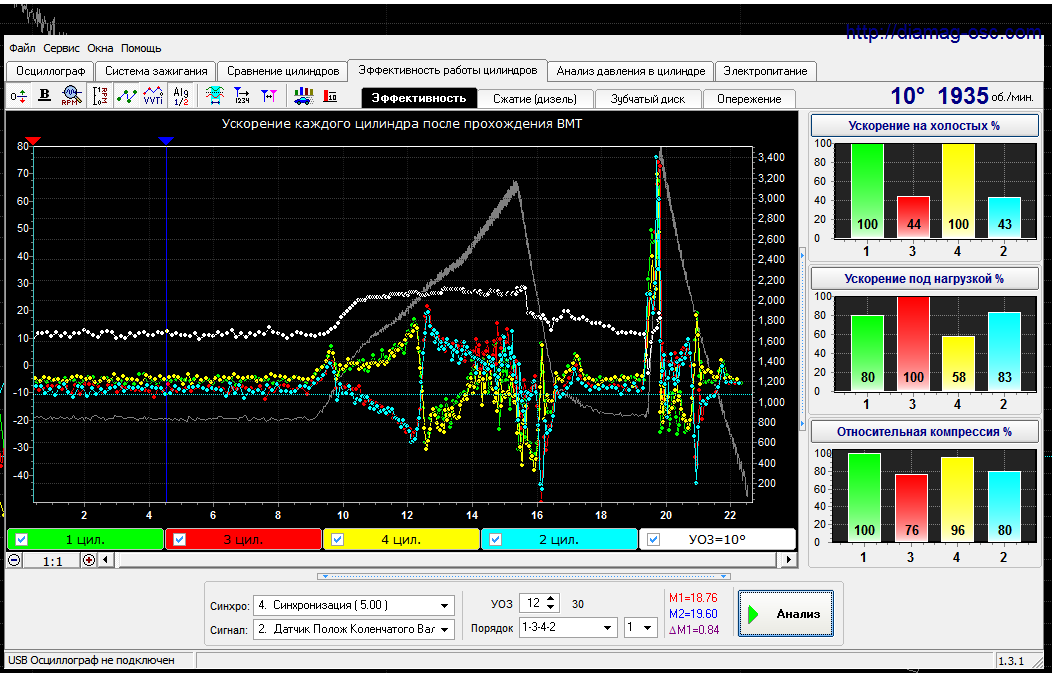Toggle 2 цил. checkbox

pyautogui.click(x=496, y=540)
